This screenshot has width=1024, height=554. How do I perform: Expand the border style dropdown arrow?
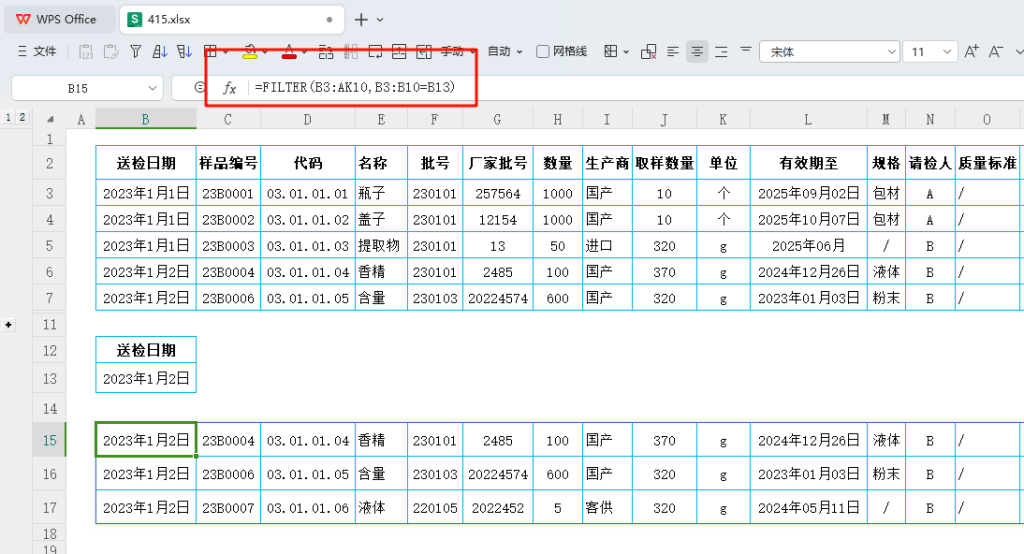225,52
